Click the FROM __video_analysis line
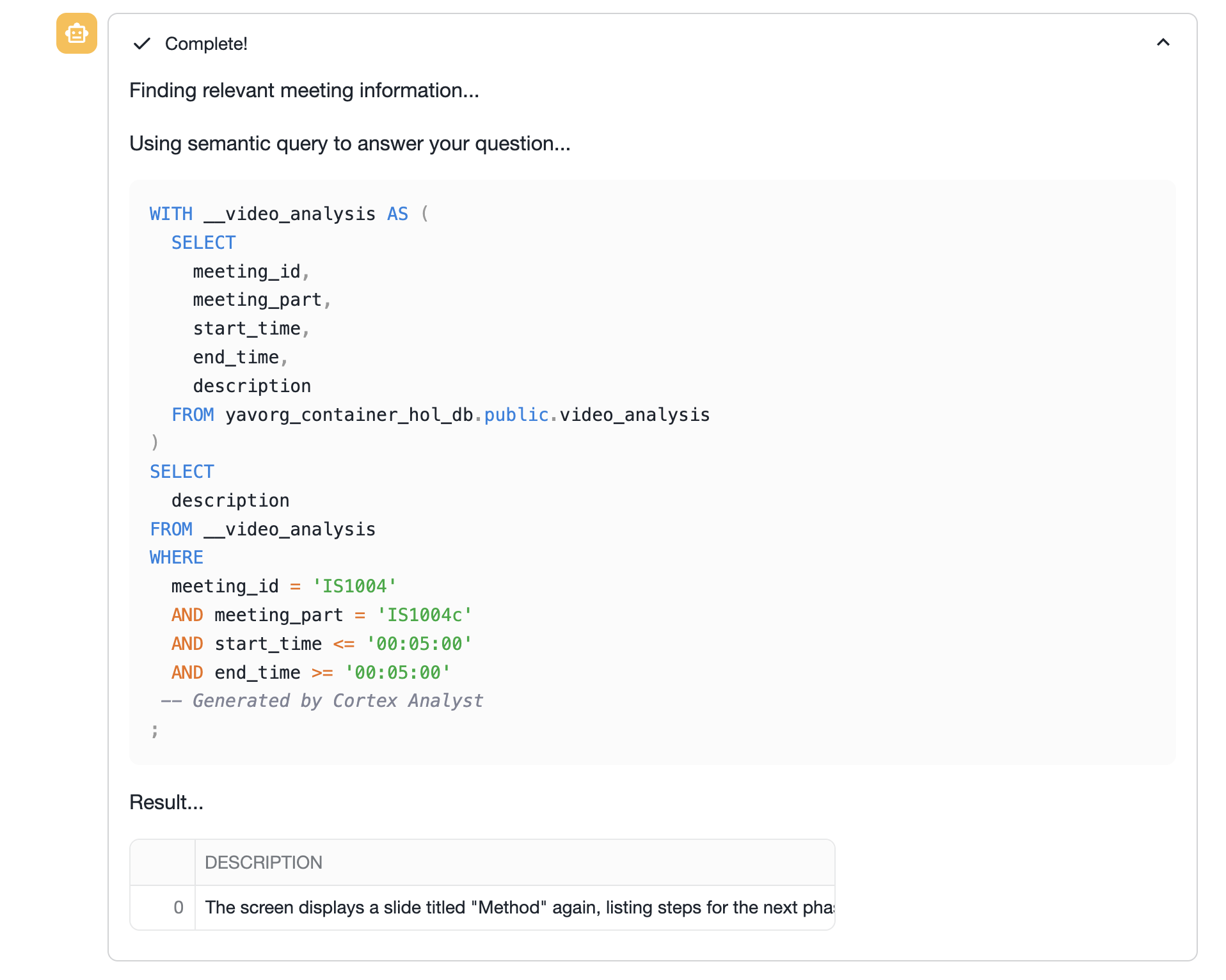This screenshot has width=1226, height=980. (262, 528)
